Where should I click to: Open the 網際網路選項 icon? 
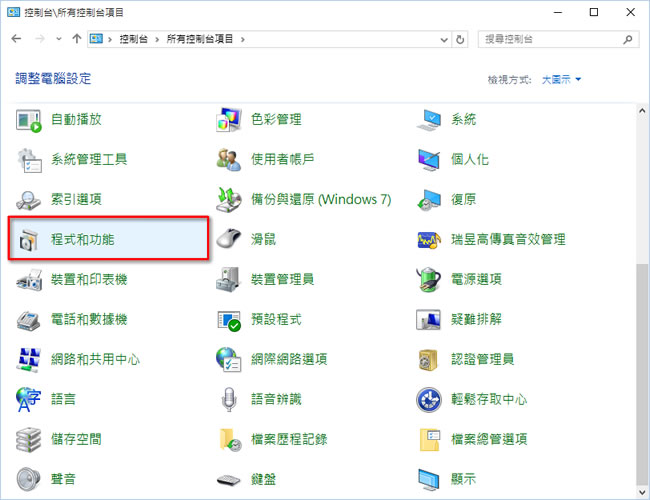pyautogui.click(x=229, y=359)
